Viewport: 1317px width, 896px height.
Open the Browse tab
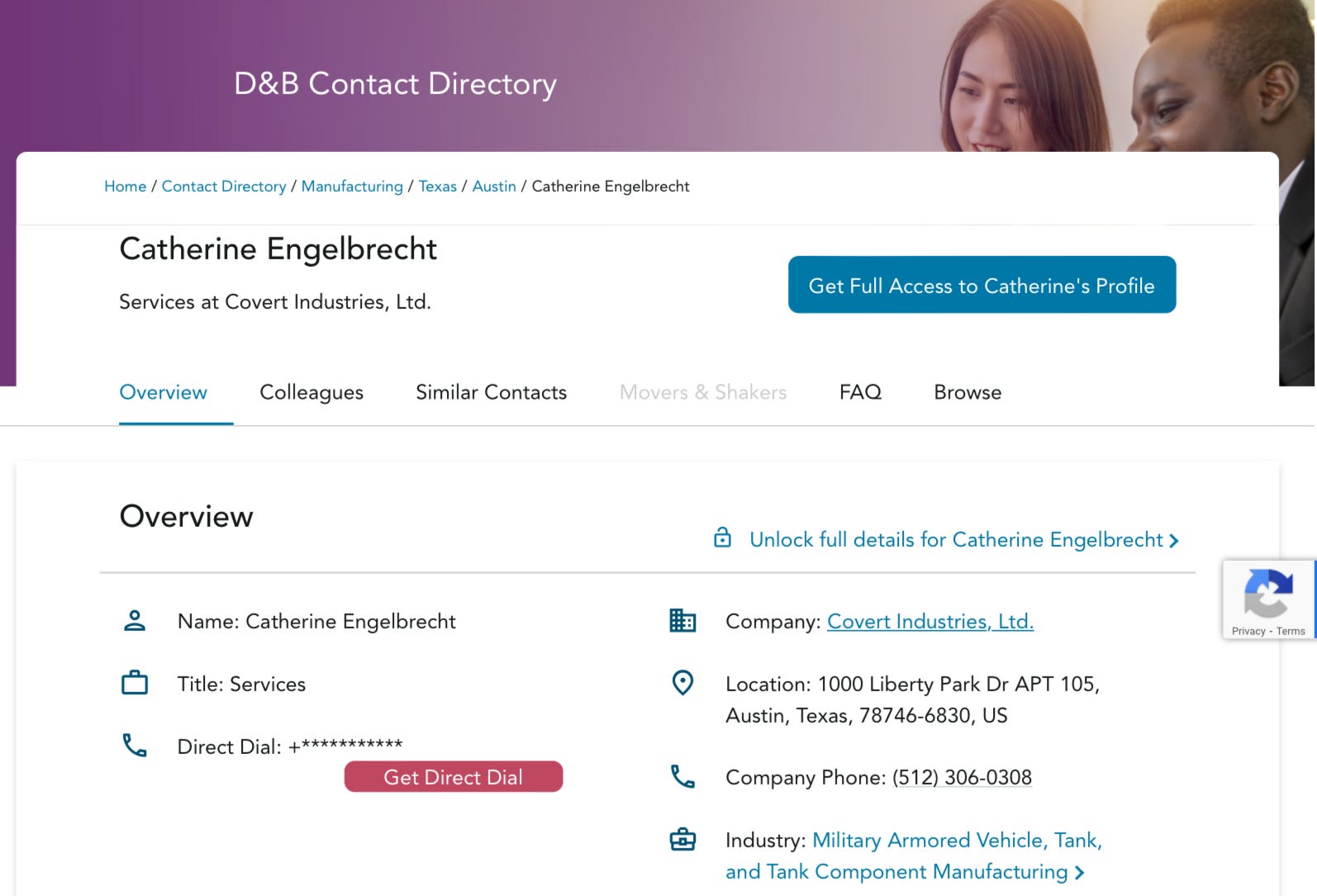click(968, 392)
